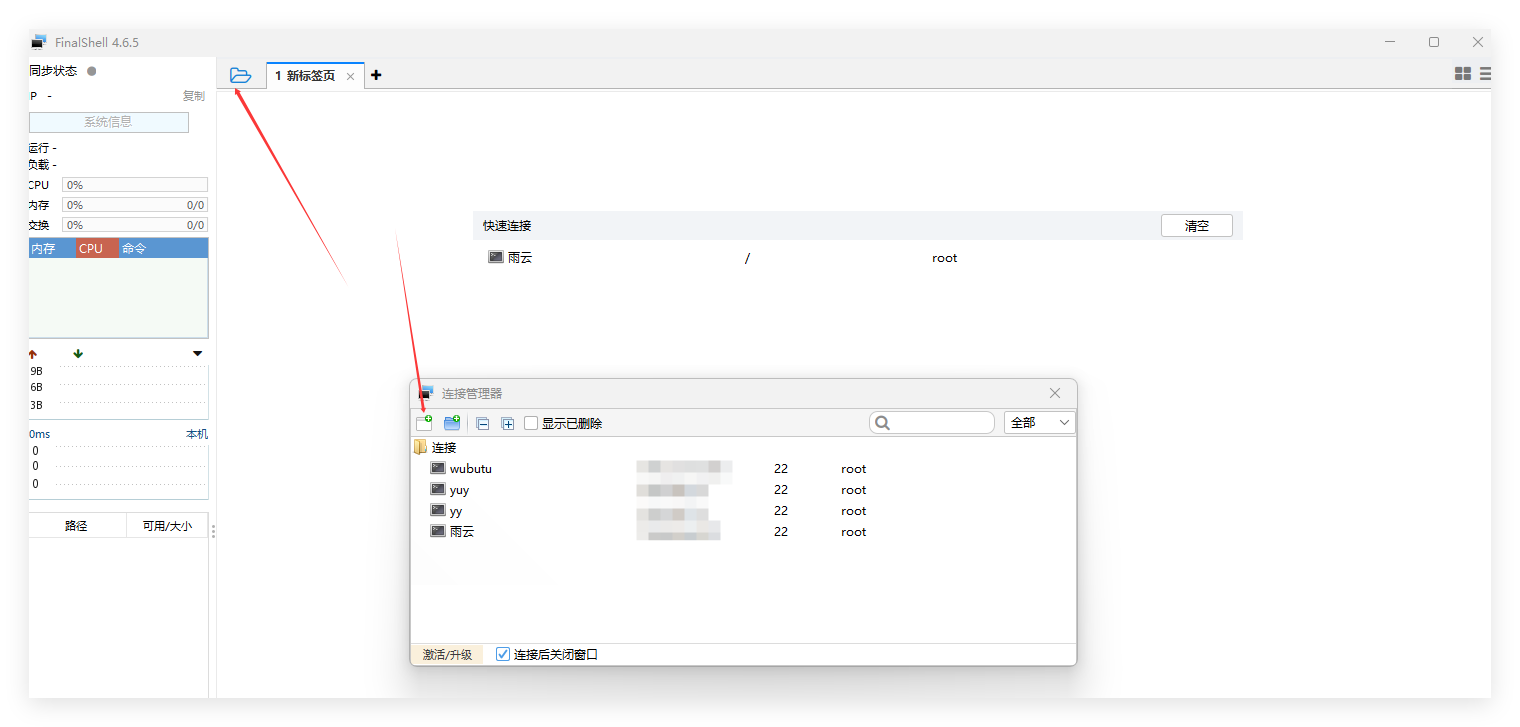Open the connection manager folder icon
Viewport: 1520px width, 727px height.
pos(240,75)
